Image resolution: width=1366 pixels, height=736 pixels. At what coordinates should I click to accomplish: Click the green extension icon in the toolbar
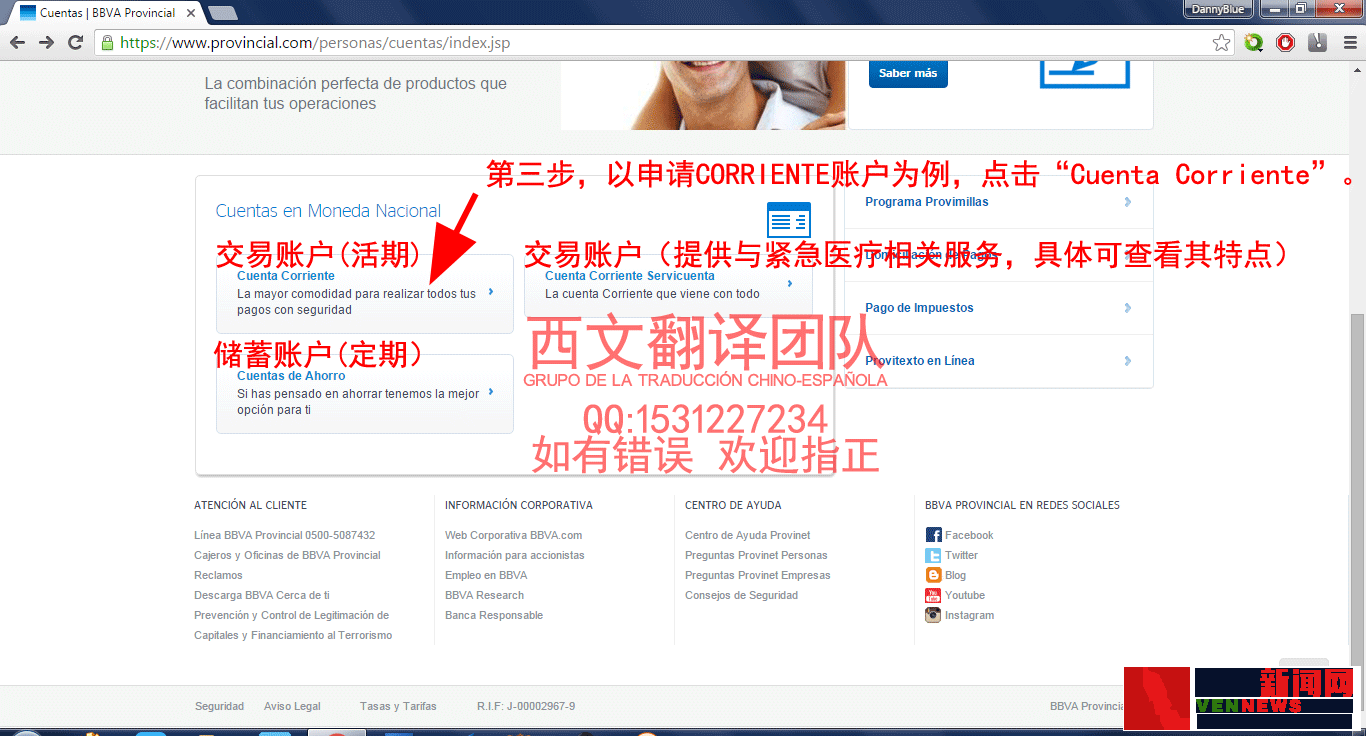pyautogui.click(x=1253, y=43)
